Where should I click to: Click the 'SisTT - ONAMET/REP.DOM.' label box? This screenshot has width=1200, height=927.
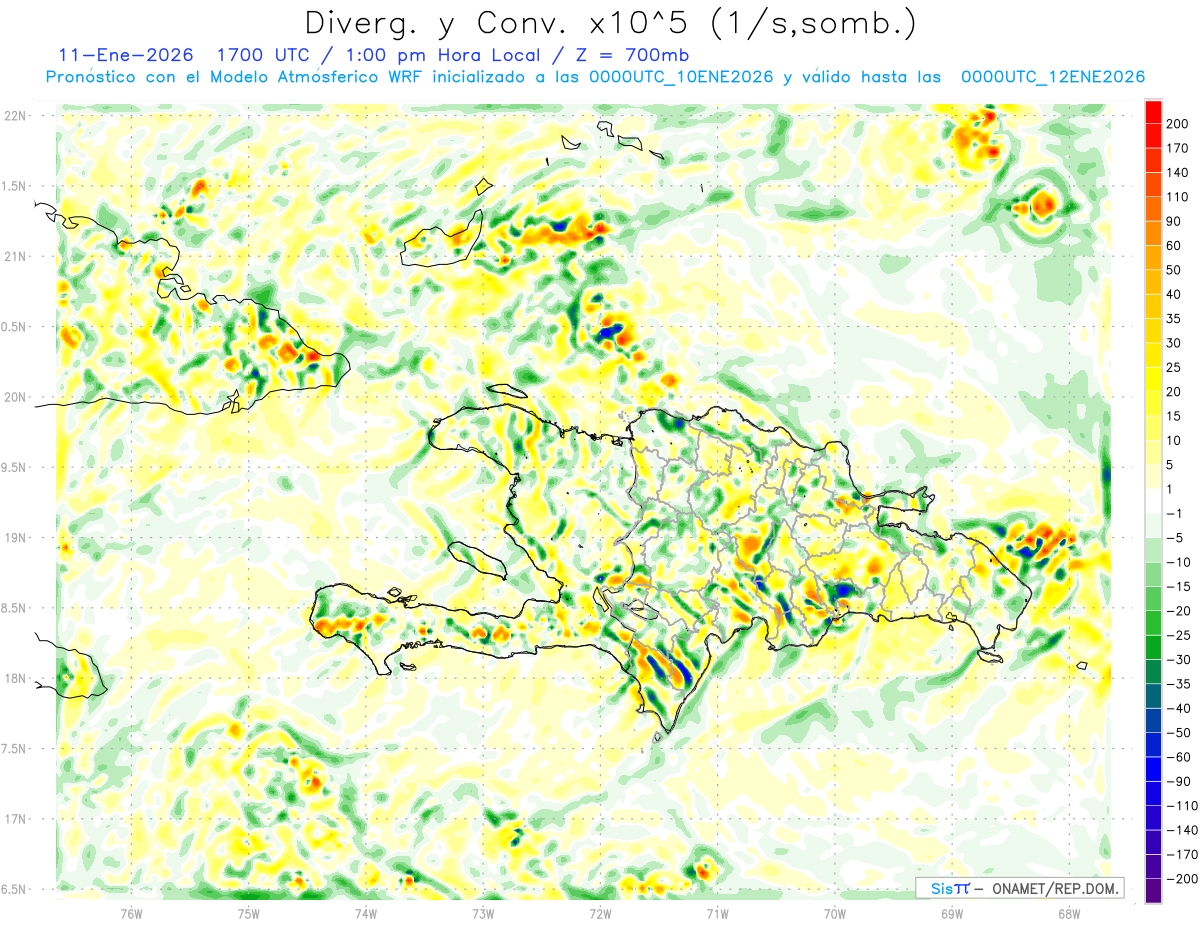click(1019, 888)
